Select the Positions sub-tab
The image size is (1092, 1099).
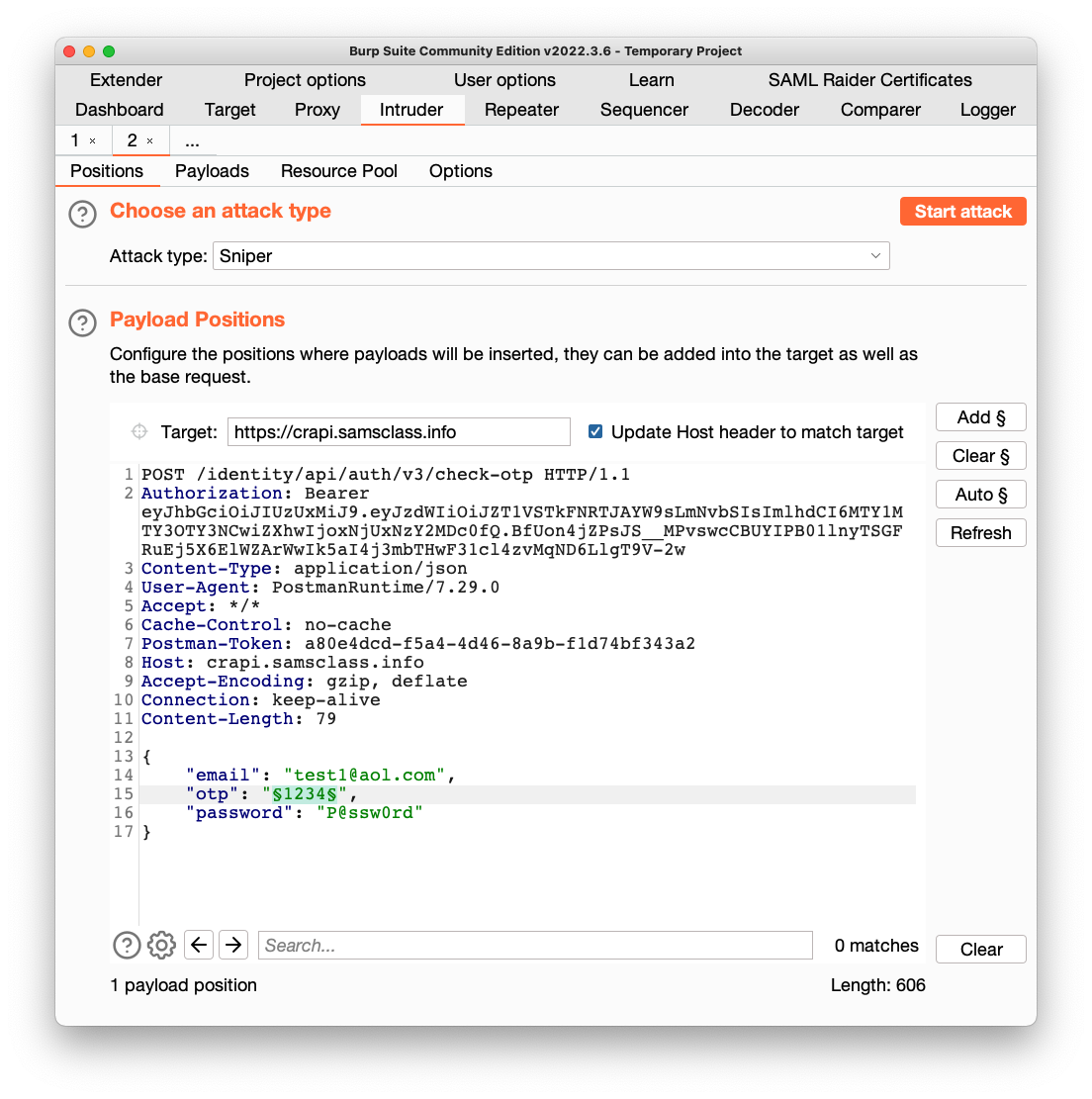tap(107, 171)
